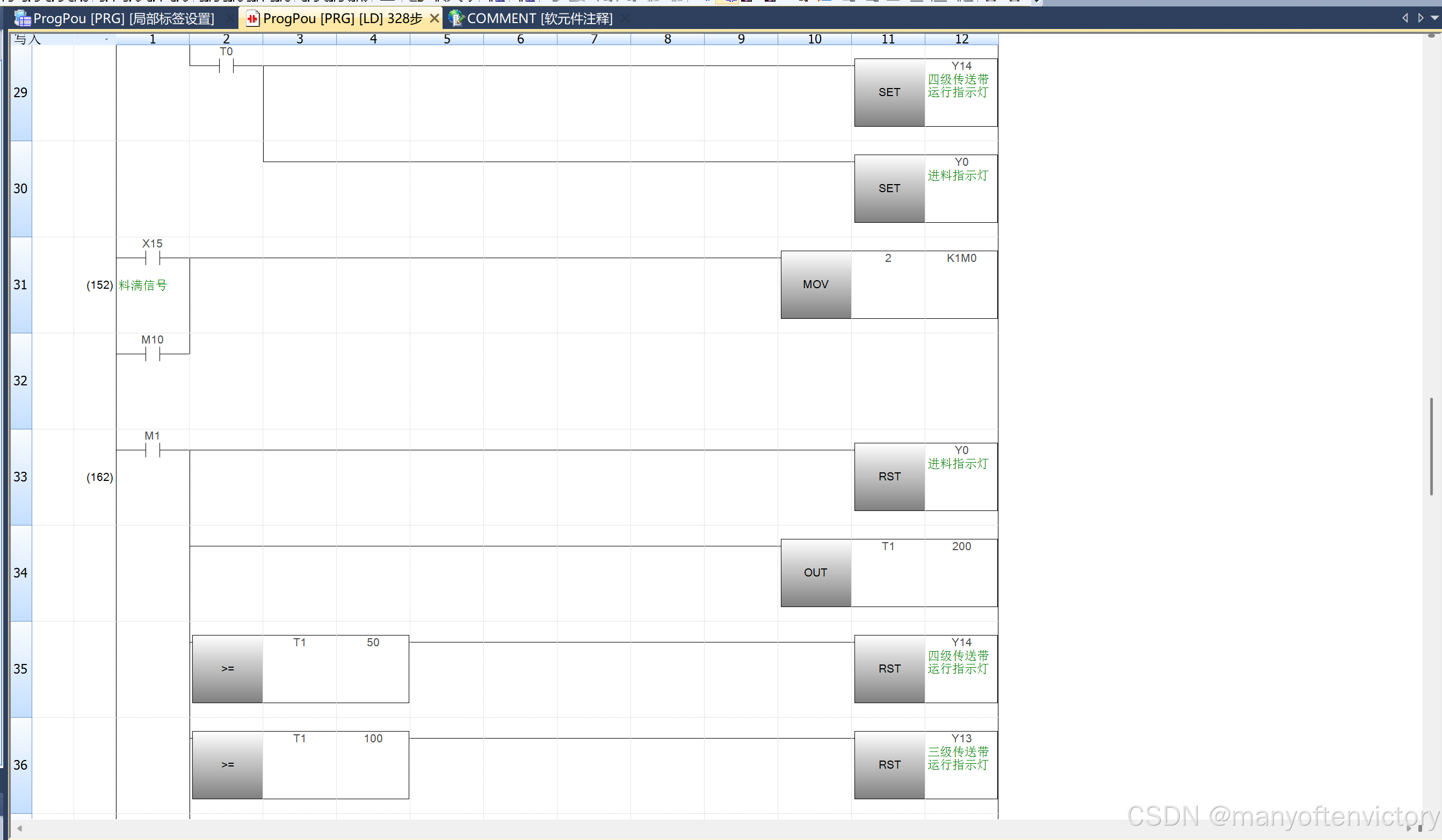Click the Y14 label in row 29

961,66
